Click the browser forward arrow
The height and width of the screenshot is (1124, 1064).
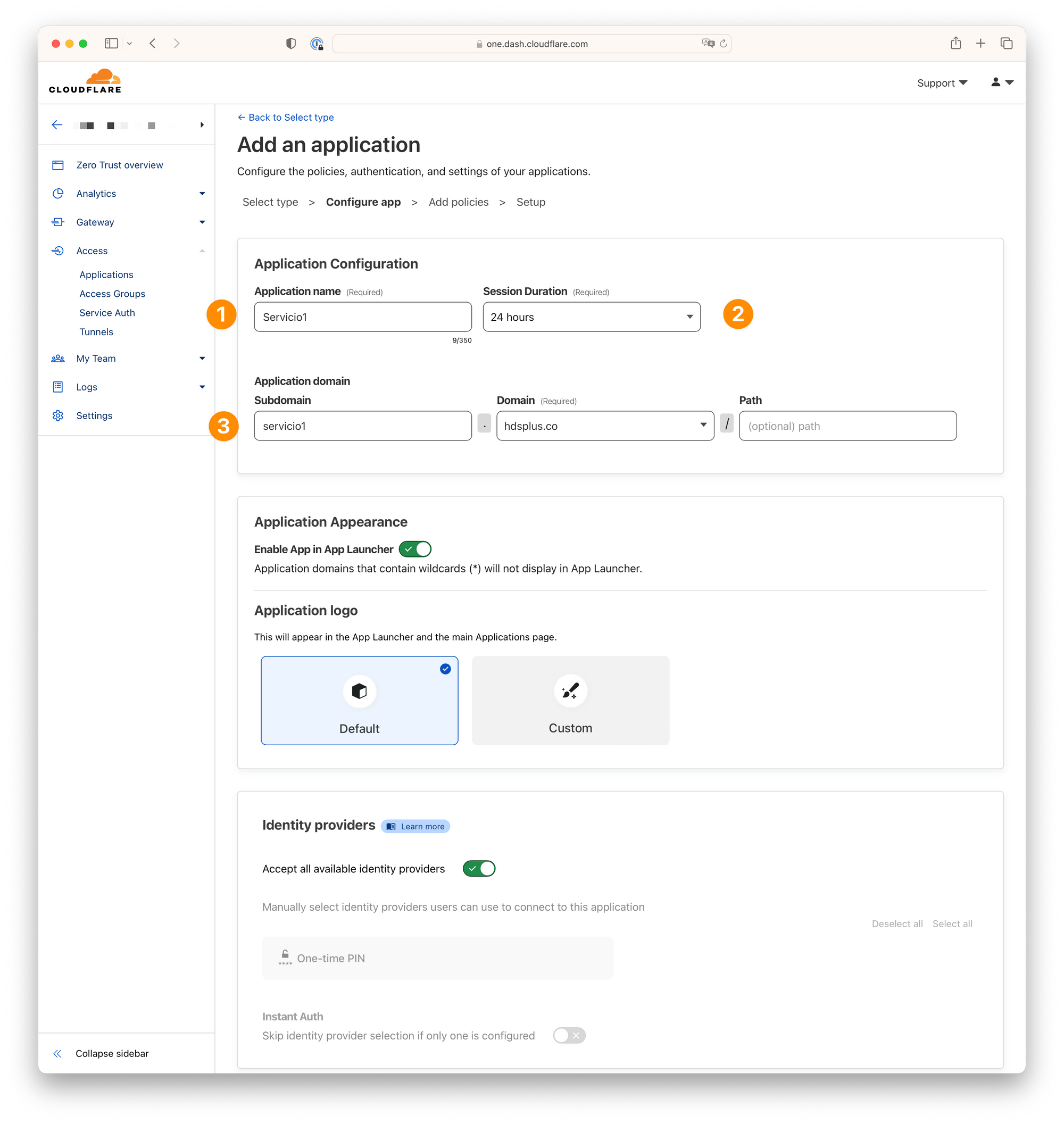point(177,43)
